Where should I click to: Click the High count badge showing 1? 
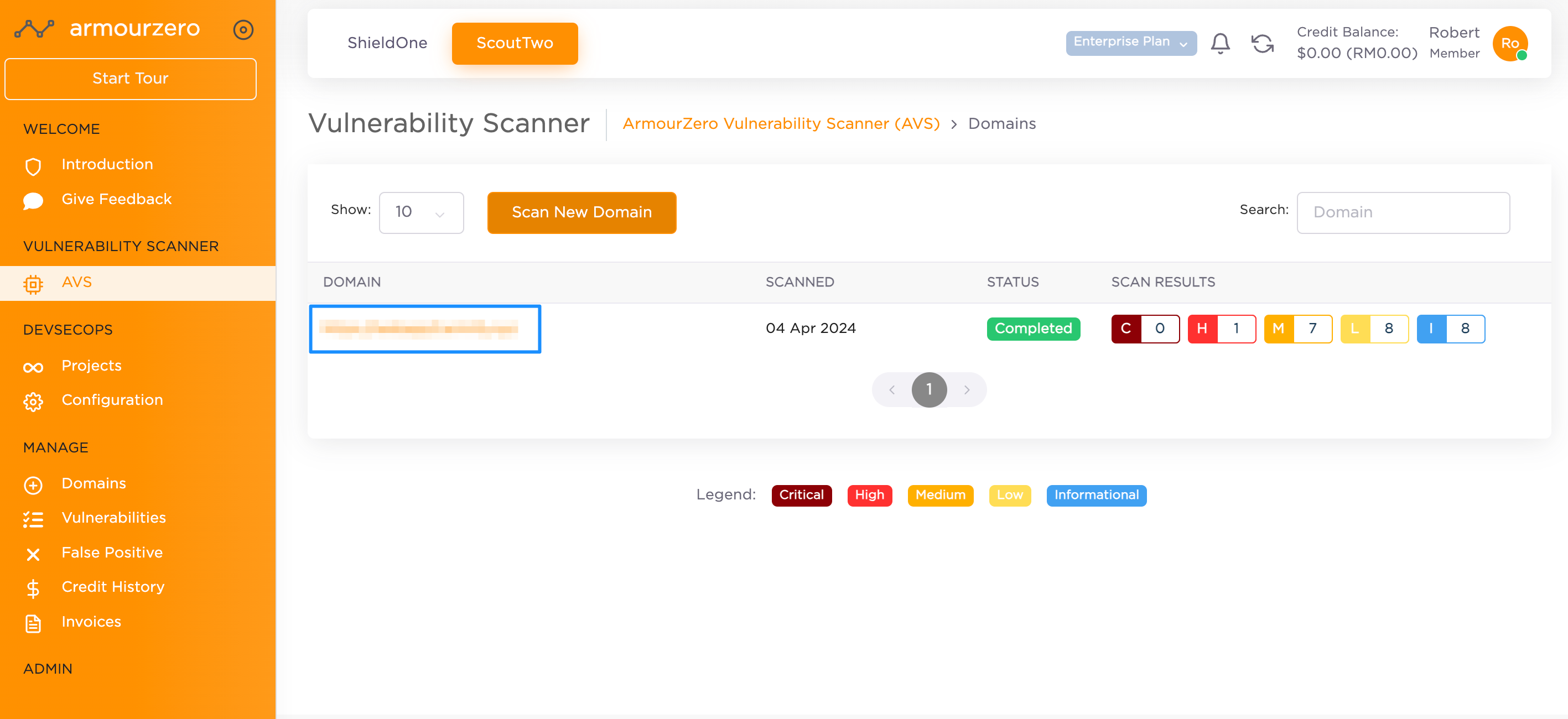(1221, 329)
